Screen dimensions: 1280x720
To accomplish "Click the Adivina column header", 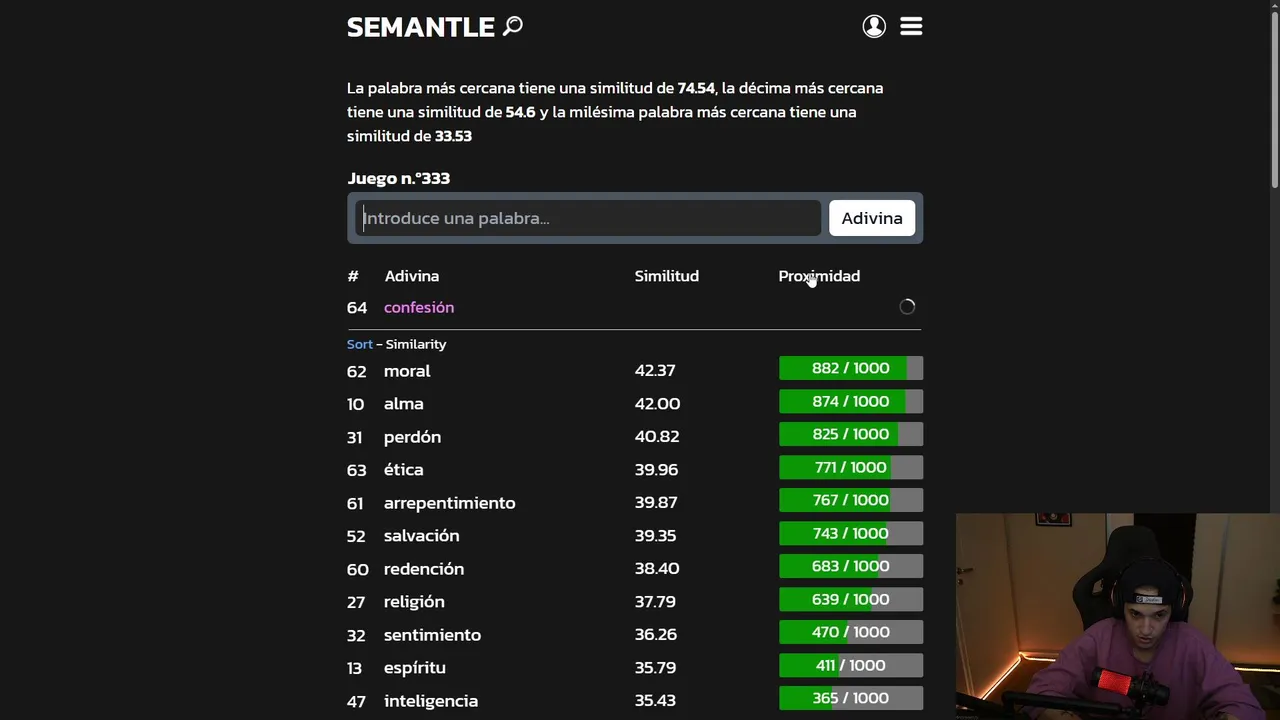I will (412, 276).
